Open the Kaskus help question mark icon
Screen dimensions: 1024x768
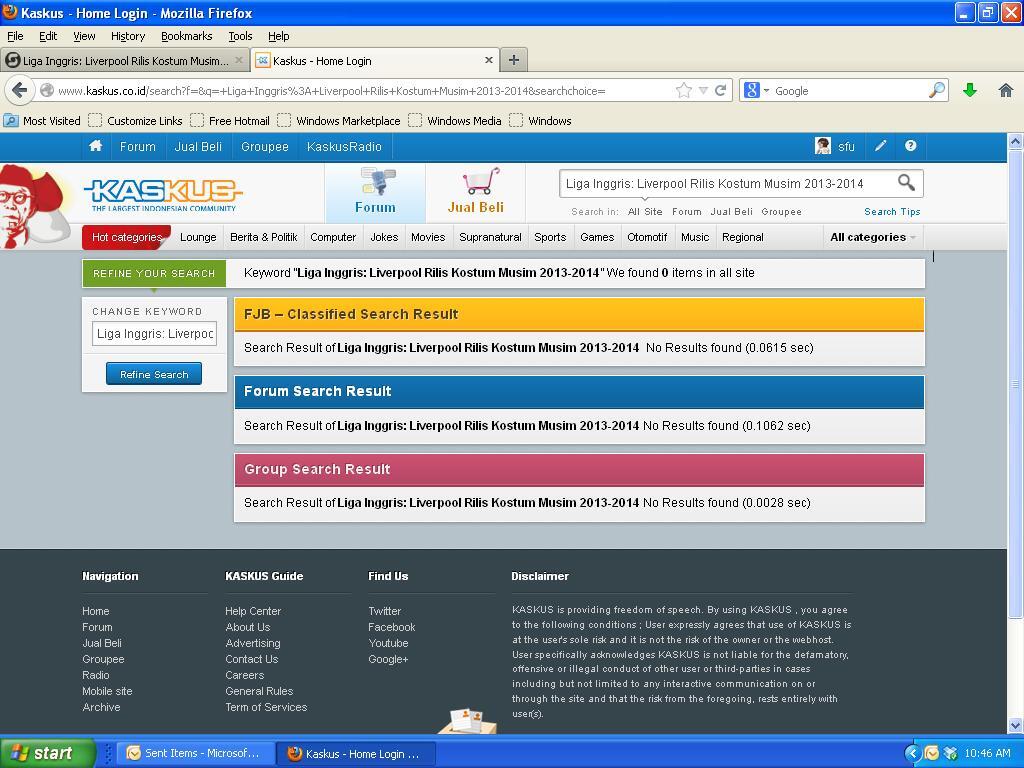910,146
